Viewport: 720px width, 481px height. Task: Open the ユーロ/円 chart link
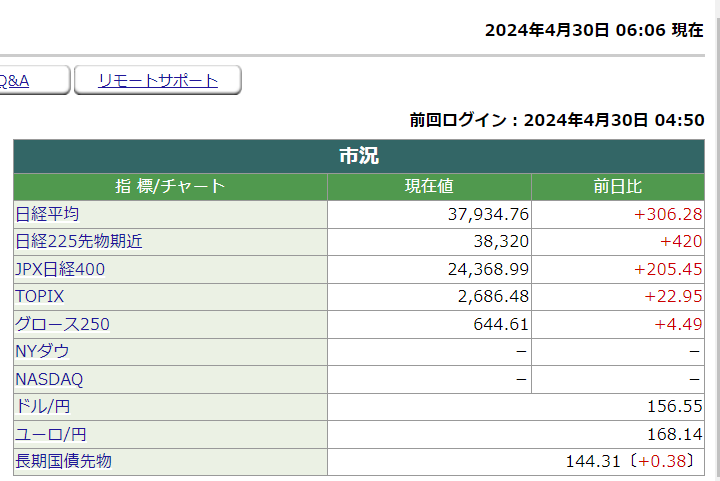click(x=51, y=434)
